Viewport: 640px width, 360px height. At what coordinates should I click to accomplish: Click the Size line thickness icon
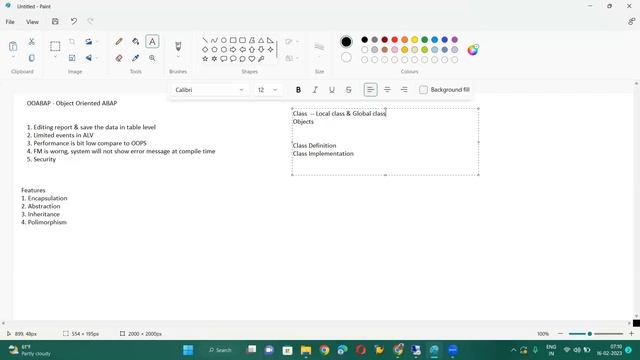coord(319,47)
